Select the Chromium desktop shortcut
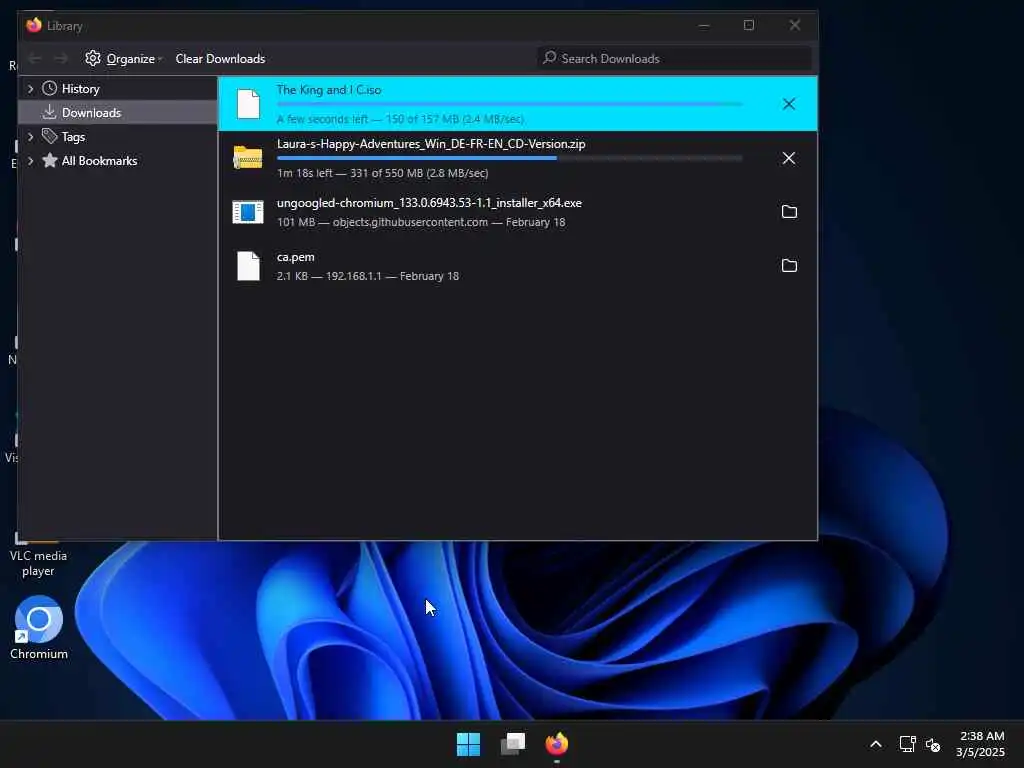Viewport: 1024px width, 768px height. 39,628
